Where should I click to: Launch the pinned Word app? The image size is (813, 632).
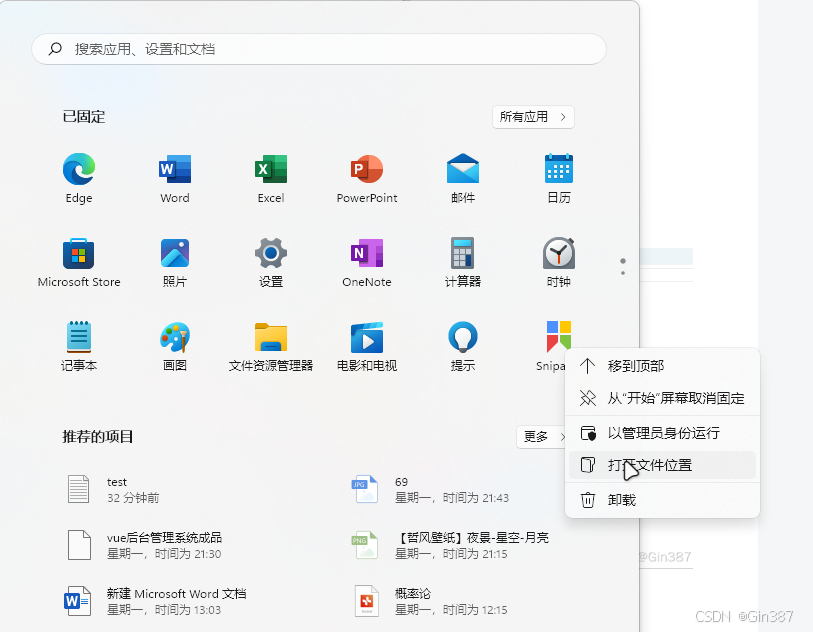click(x=175, y=178)
